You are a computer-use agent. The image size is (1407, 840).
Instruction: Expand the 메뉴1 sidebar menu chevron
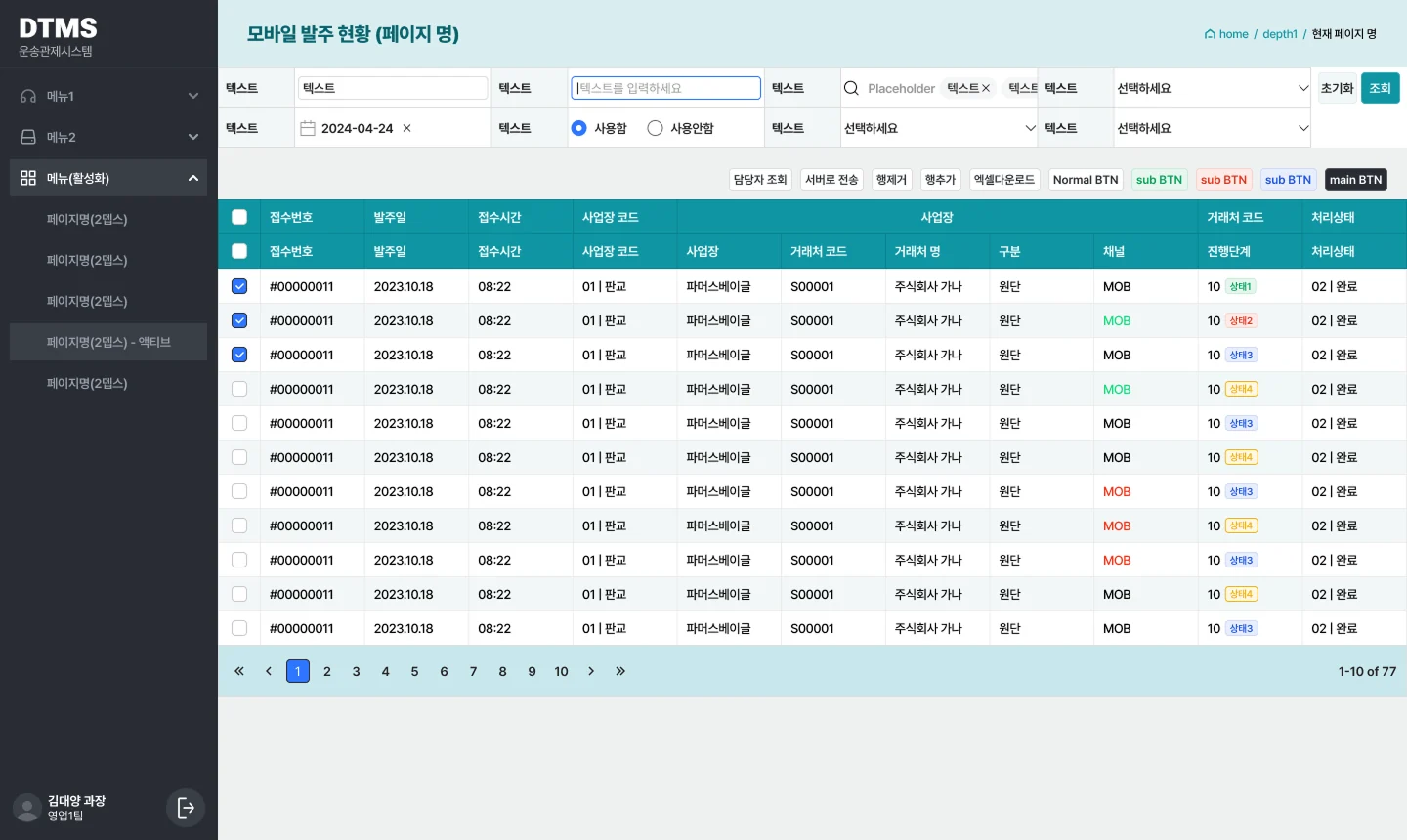click(193, 96)
